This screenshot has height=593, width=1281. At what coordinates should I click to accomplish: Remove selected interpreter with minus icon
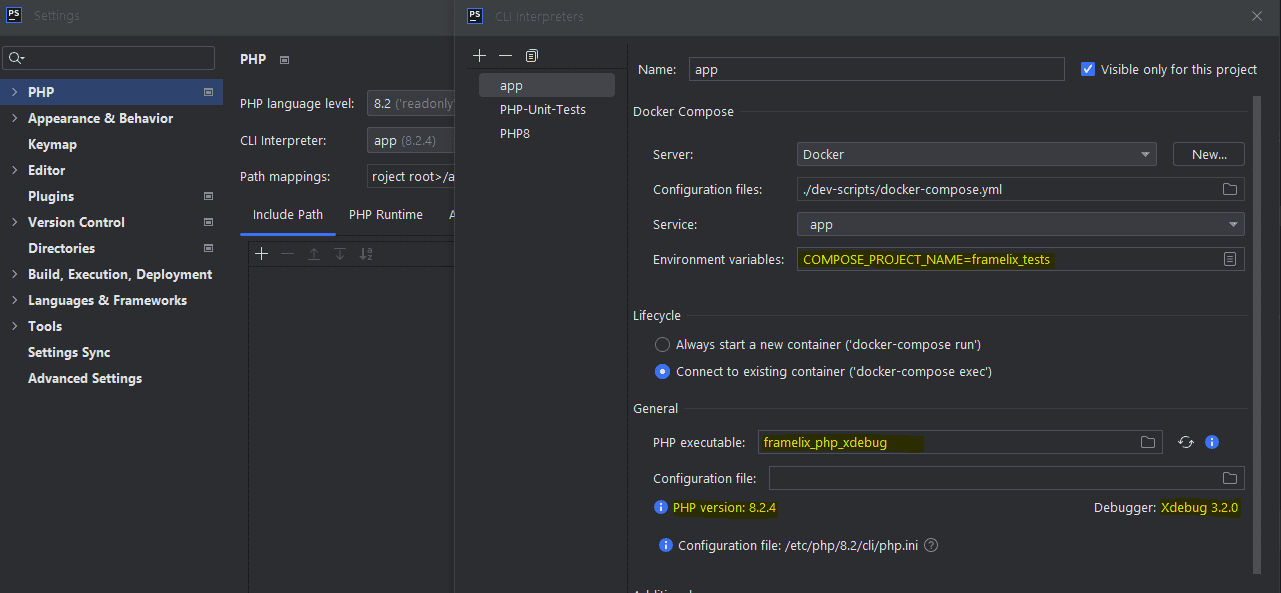click(x=505, y=55)
